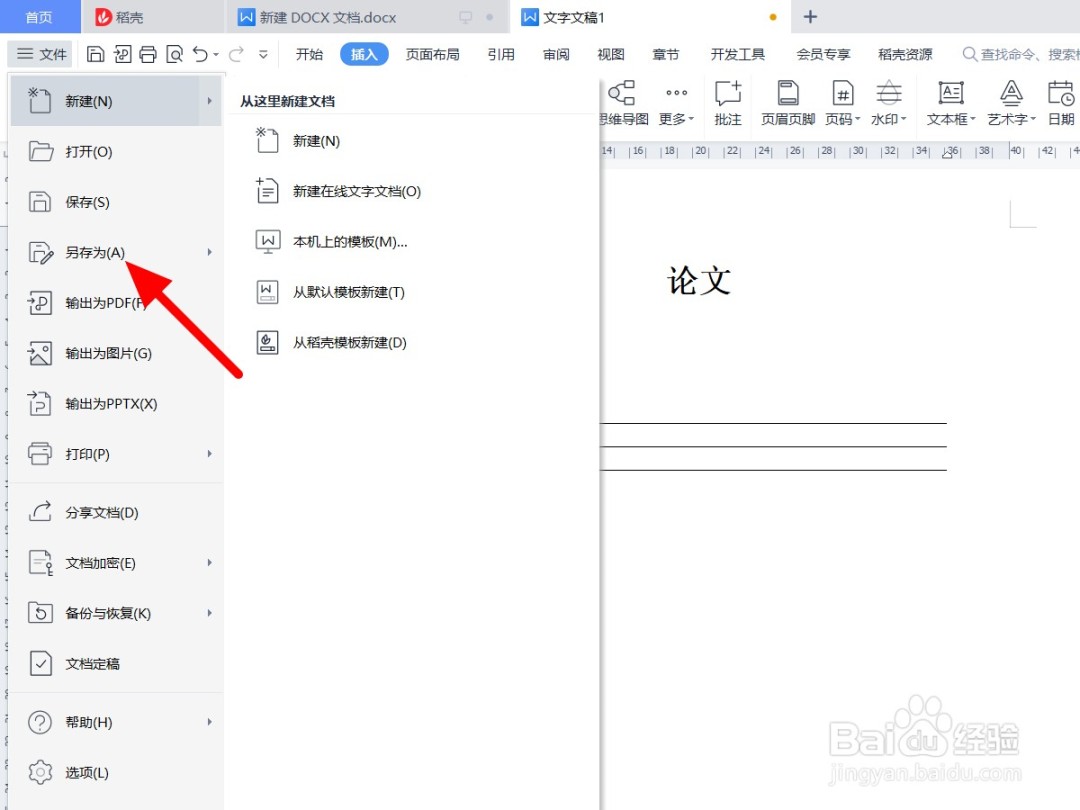Click the print preview icon in toolbar

point(174,54)
